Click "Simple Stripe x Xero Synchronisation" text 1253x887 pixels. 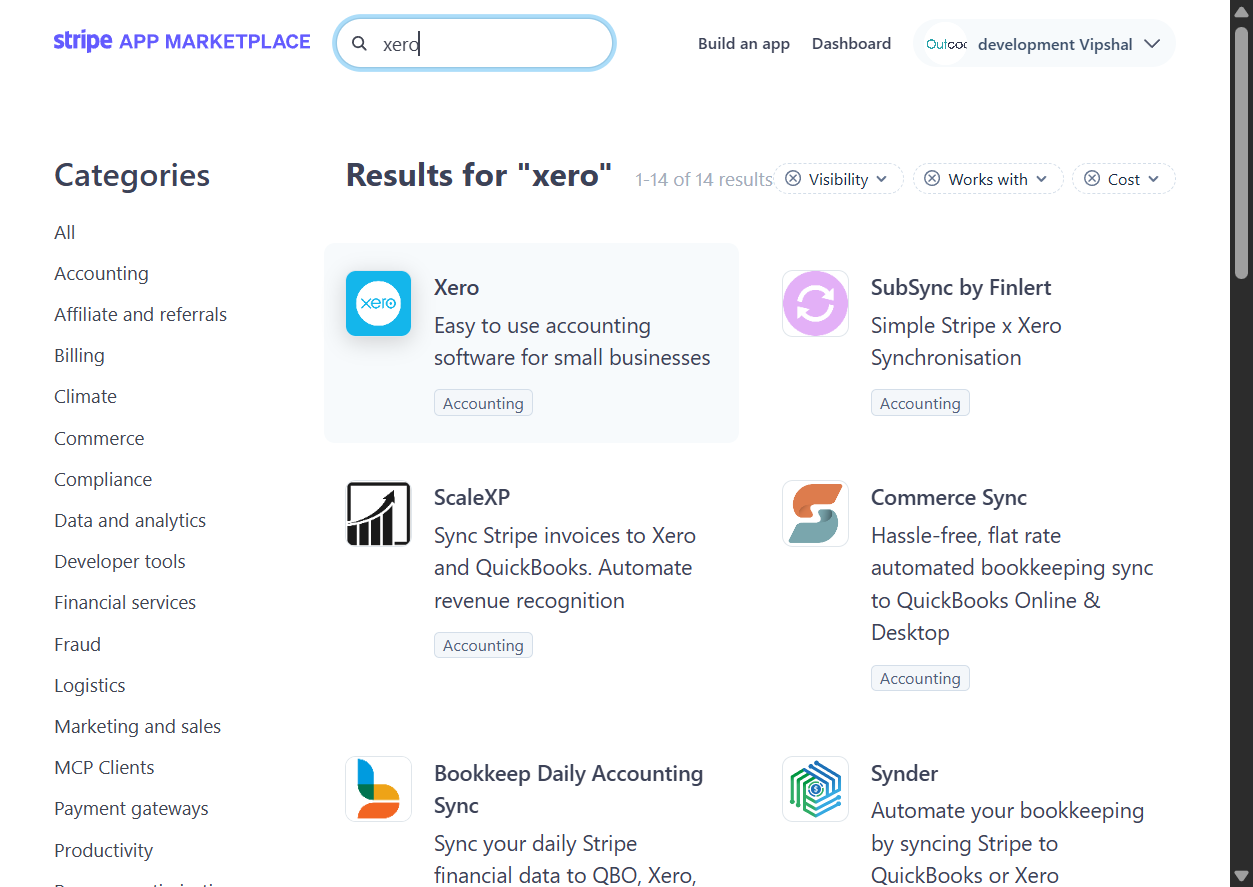click(x=966, y=342)
